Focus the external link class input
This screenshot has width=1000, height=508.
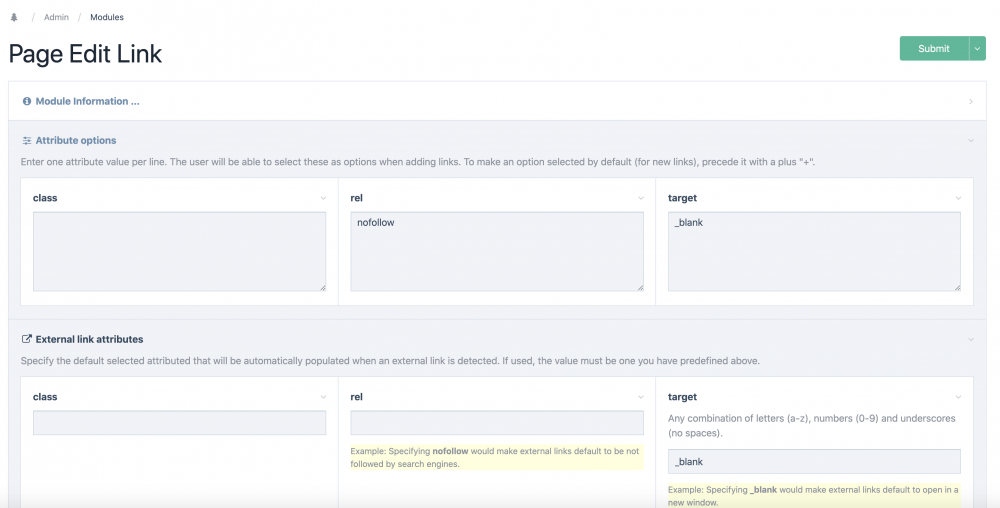point(179,423)
